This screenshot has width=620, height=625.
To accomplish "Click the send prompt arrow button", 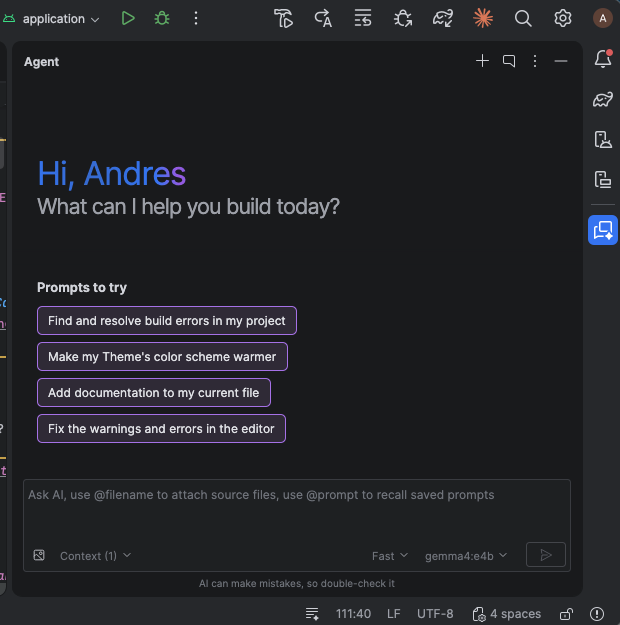I will click(545, 554).
